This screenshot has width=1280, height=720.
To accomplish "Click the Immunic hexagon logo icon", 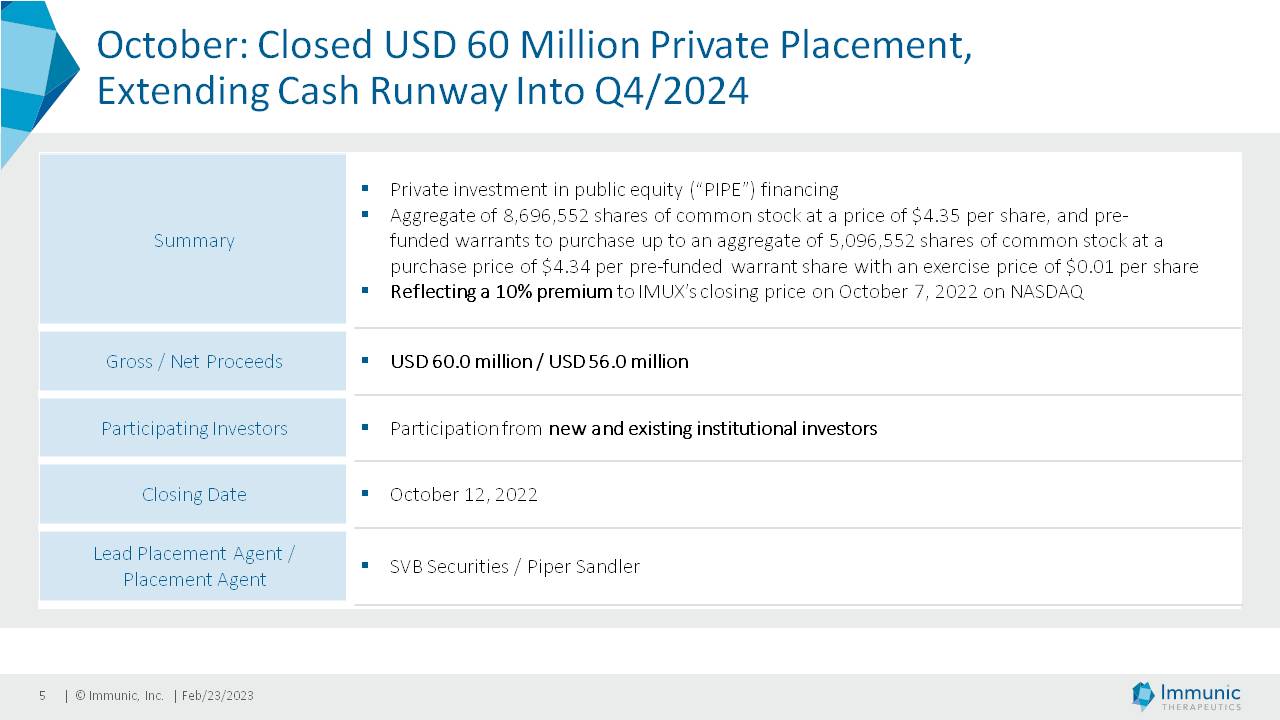I will pyautogui.click(x=1142, y=695).
